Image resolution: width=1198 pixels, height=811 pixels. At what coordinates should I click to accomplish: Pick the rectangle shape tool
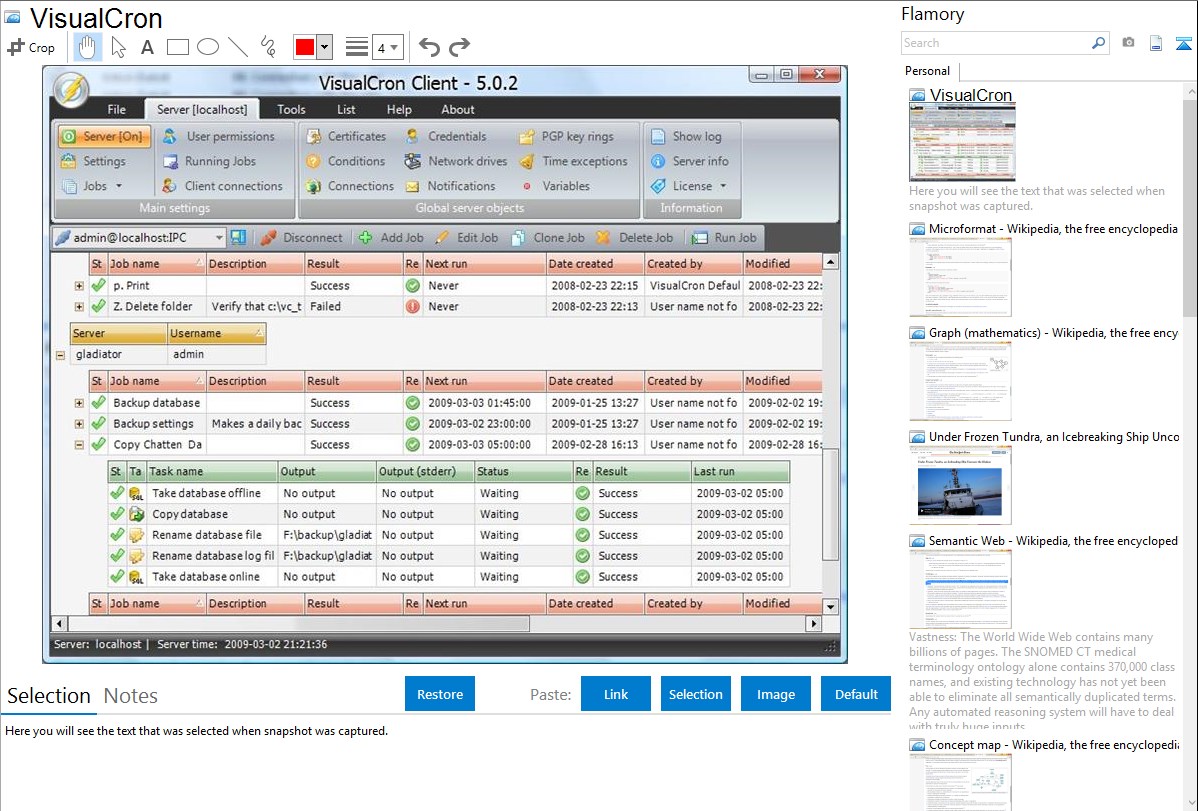point(177,47)
